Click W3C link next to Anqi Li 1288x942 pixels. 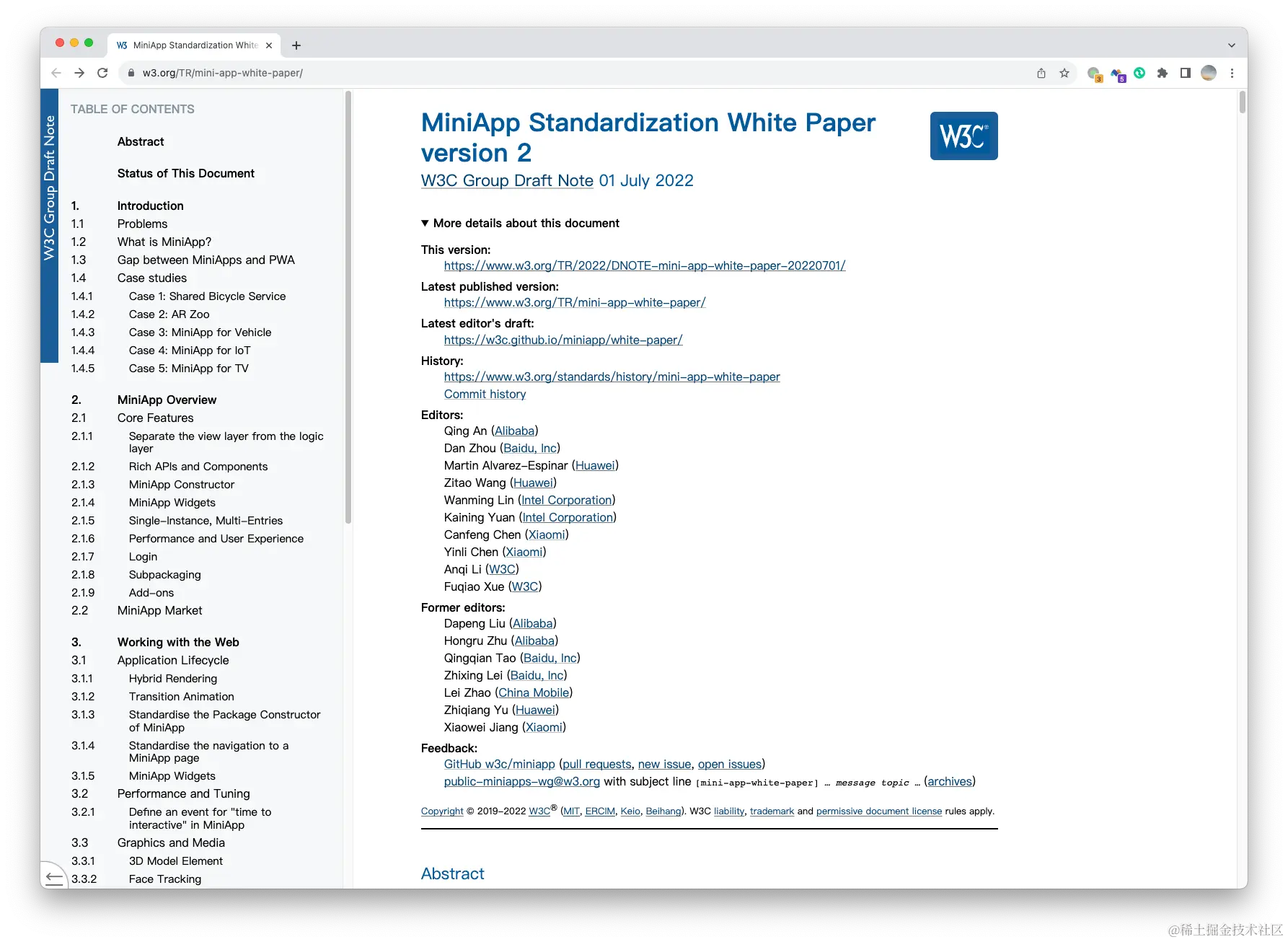[x=502, y=570]
